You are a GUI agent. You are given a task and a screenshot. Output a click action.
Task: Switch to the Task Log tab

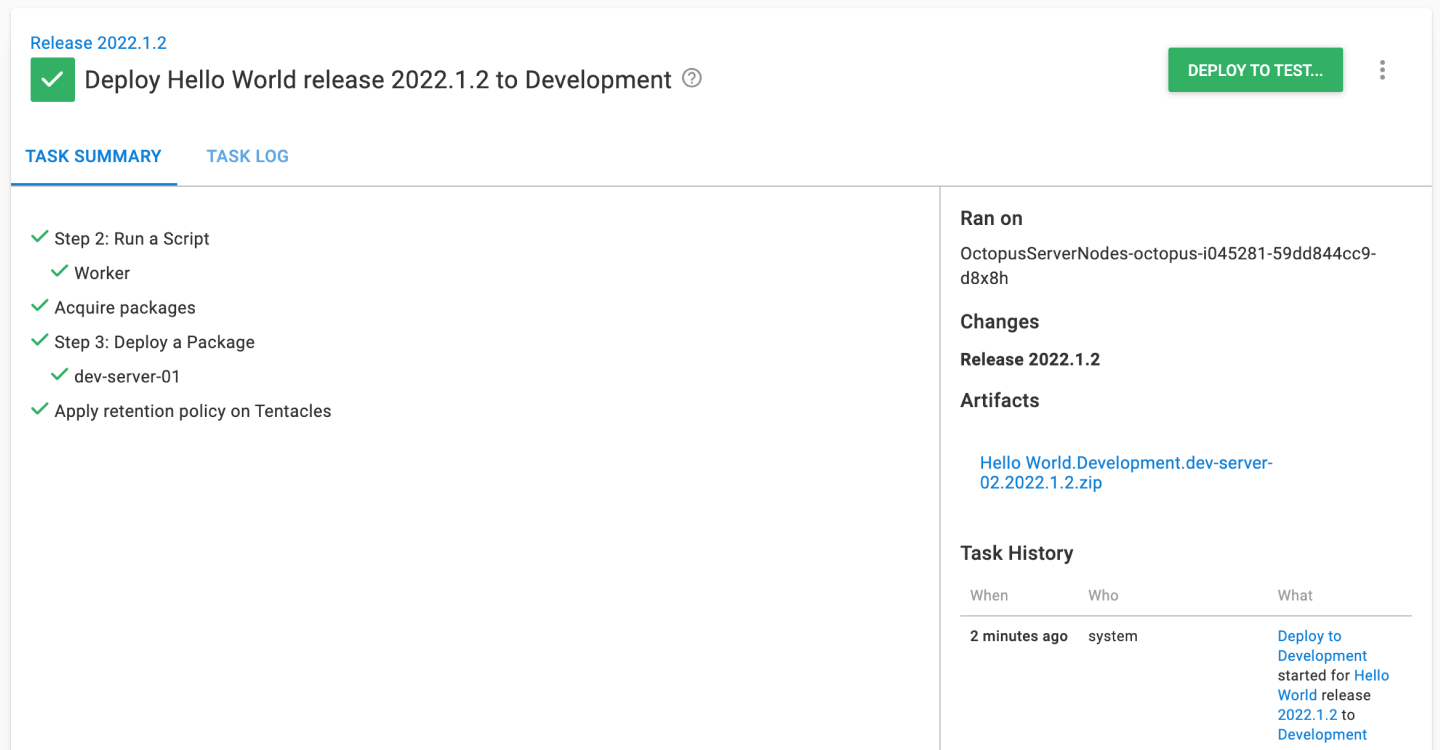[247, 156]
